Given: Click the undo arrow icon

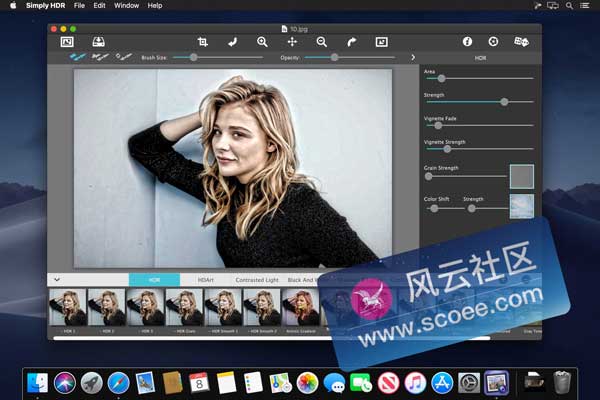Looking at the screenshot, I should pyautogui.click(x=232, y=42).
